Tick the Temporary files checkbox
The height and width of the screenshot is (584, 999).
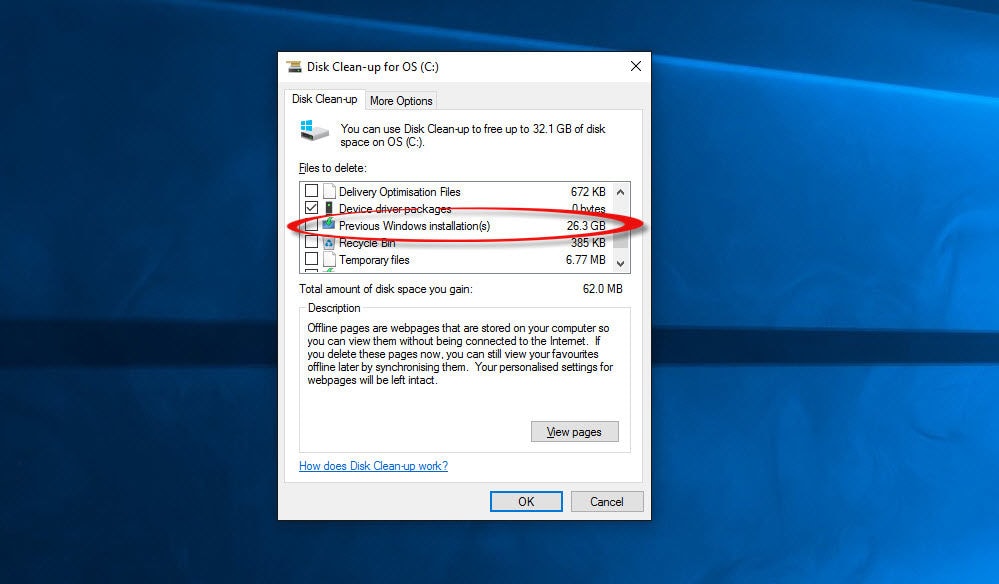pyautogui.click(x=311, y=259)
